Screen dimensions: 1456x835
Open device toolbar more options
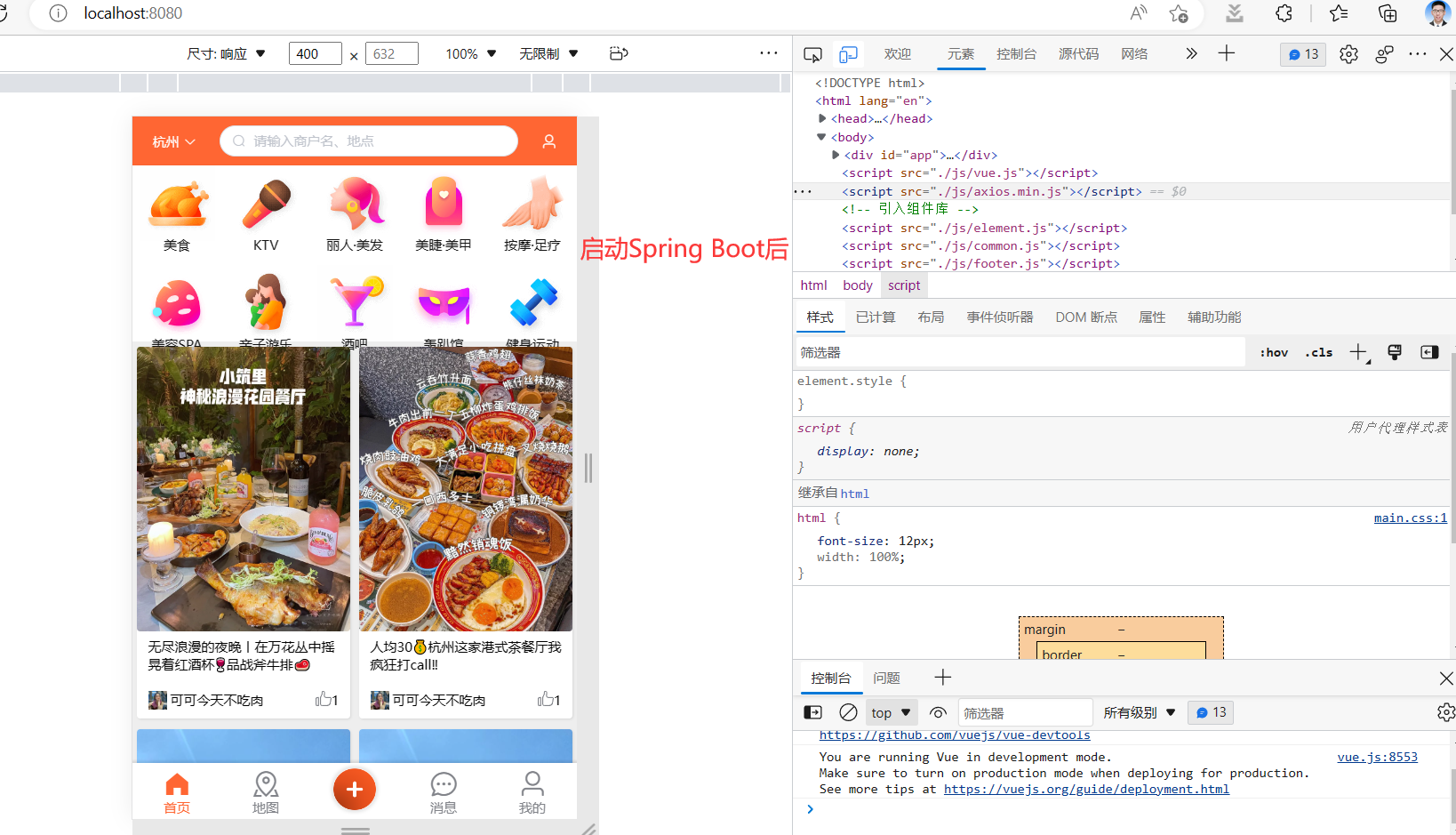coord(769,53)
